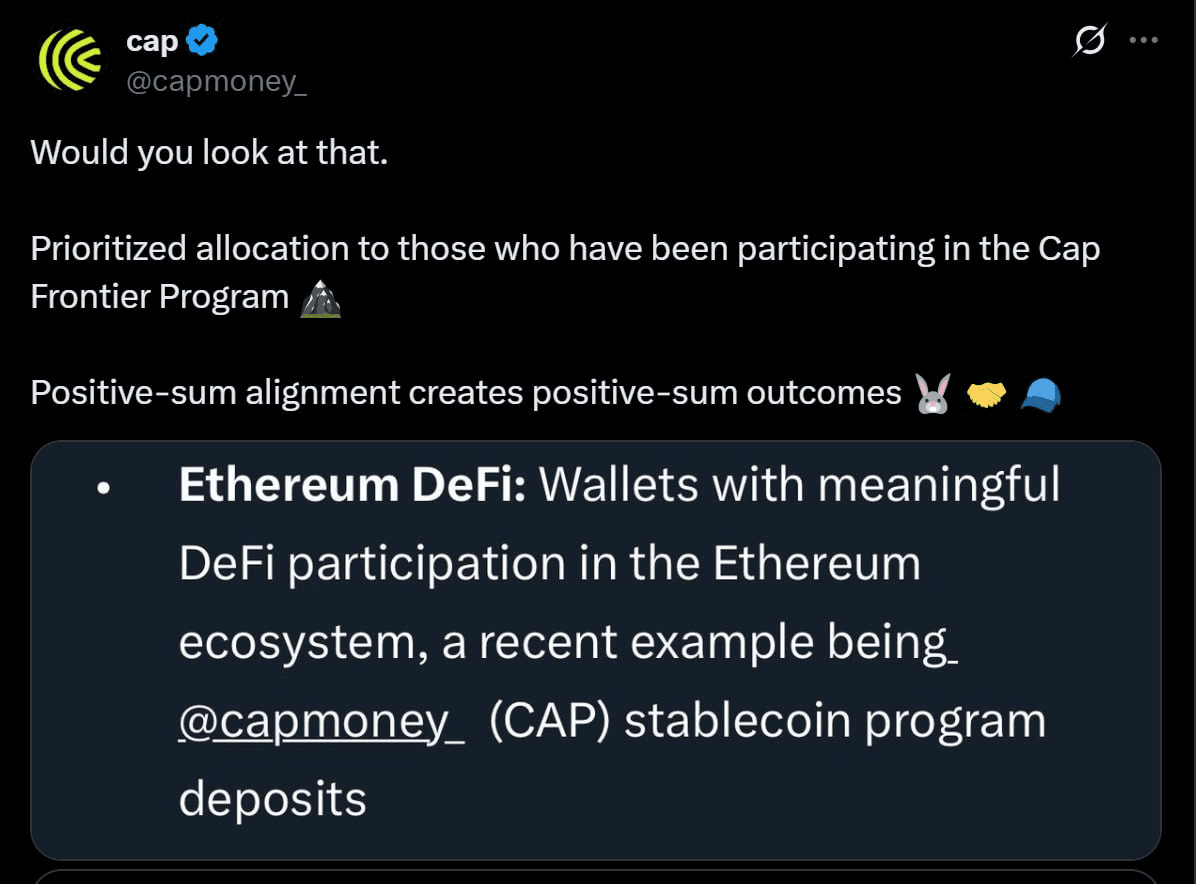1196x884 pixels.
Task: Open the underlined @capmoney_ mention in the image
Action: click(321, 722)
